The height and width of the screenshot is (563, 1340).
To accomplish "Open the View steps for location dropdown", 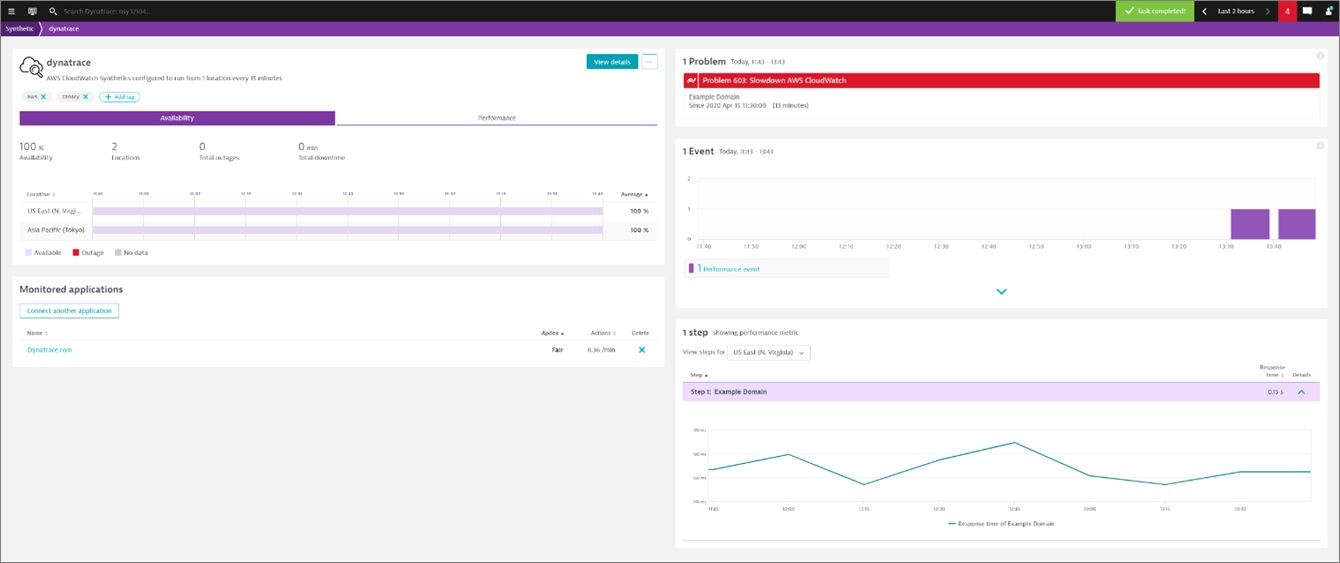I will (x=770, y=352).
